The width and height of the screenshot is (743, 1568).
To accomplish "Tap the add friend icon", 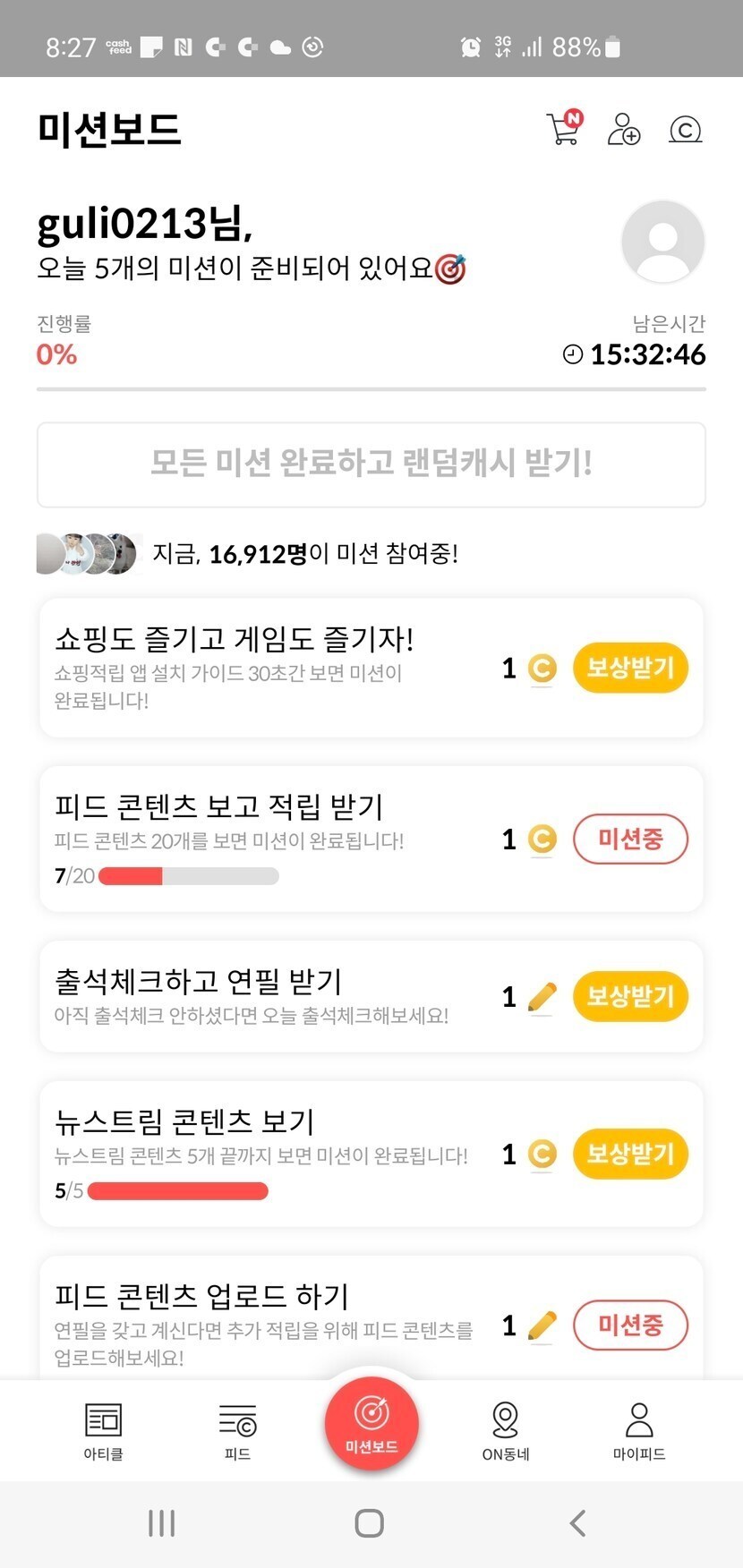I will (623, 129).
